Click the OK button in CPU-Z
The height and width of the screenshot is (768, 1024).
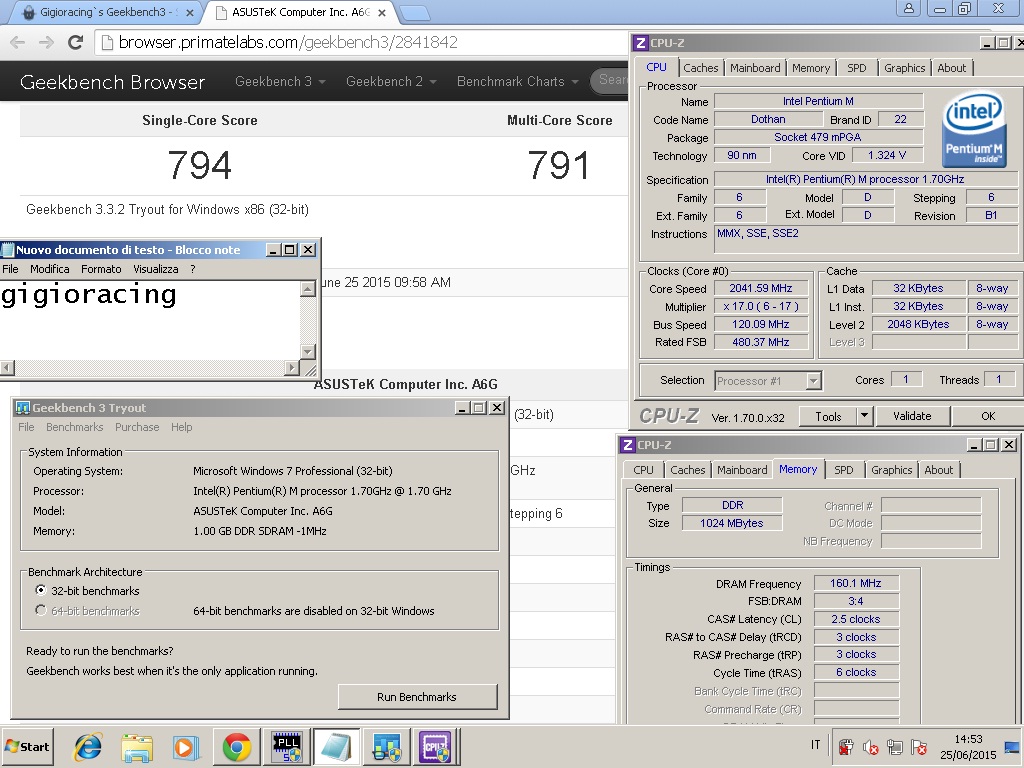988,416
